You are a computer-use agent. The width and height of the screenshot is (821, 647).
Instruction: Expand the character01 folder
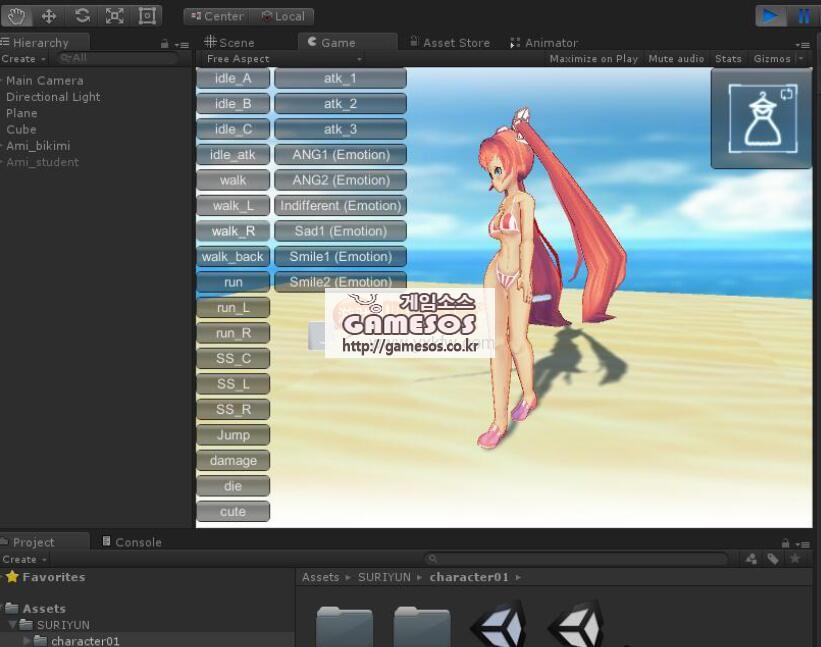(27, 641)
